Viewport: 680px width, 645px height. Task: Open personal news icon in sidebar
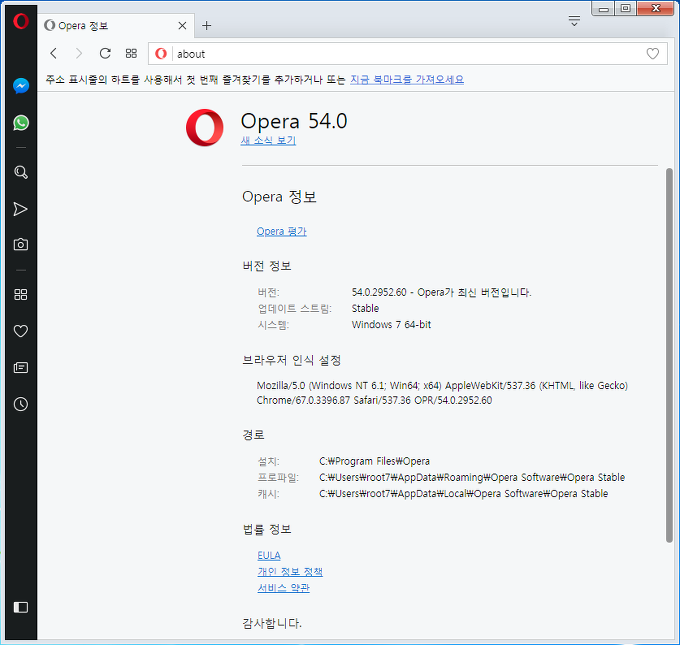[21, 368]
